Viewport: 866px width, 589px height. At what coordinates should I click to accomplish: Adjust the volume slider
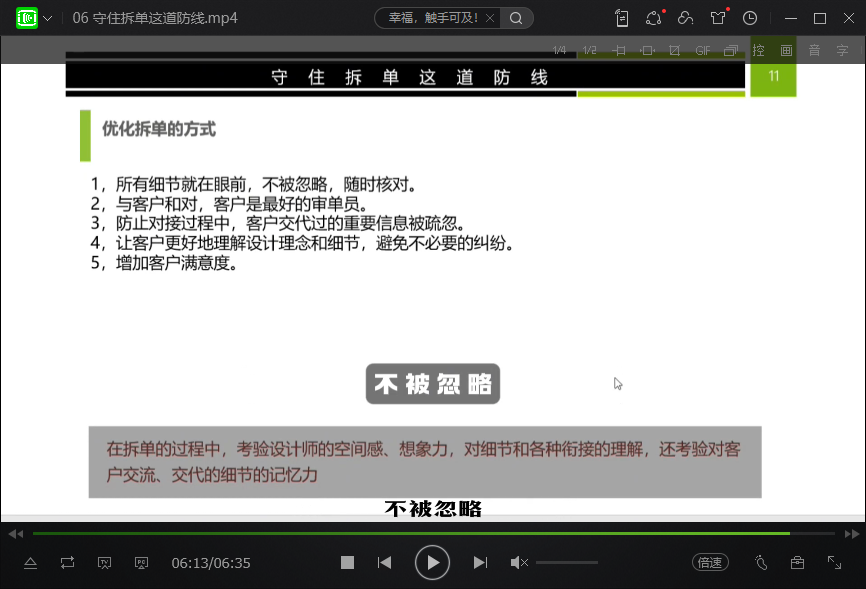click(567, 563)
